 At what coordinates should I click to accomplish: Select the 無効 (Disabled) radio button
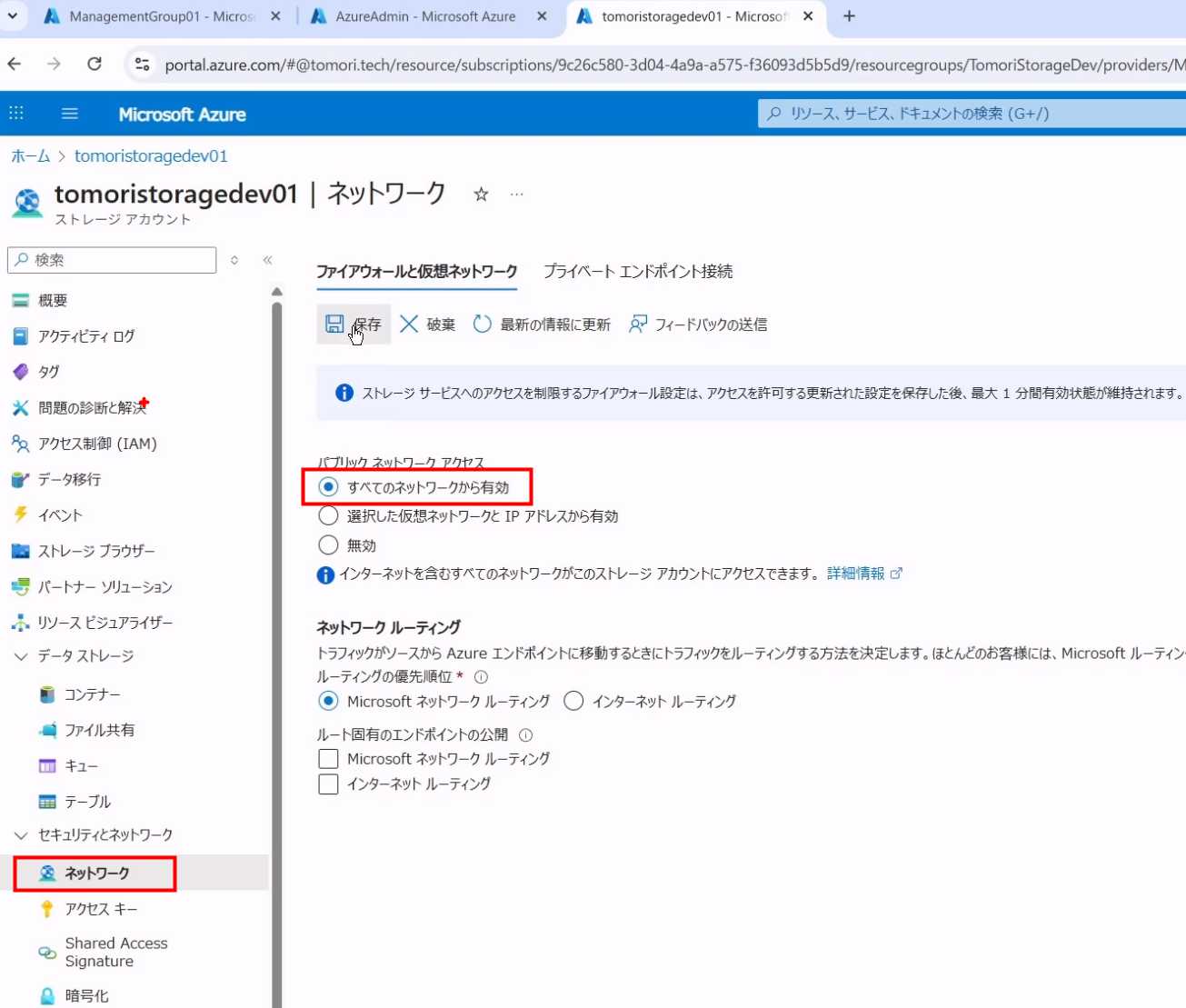tap(328, 545)
